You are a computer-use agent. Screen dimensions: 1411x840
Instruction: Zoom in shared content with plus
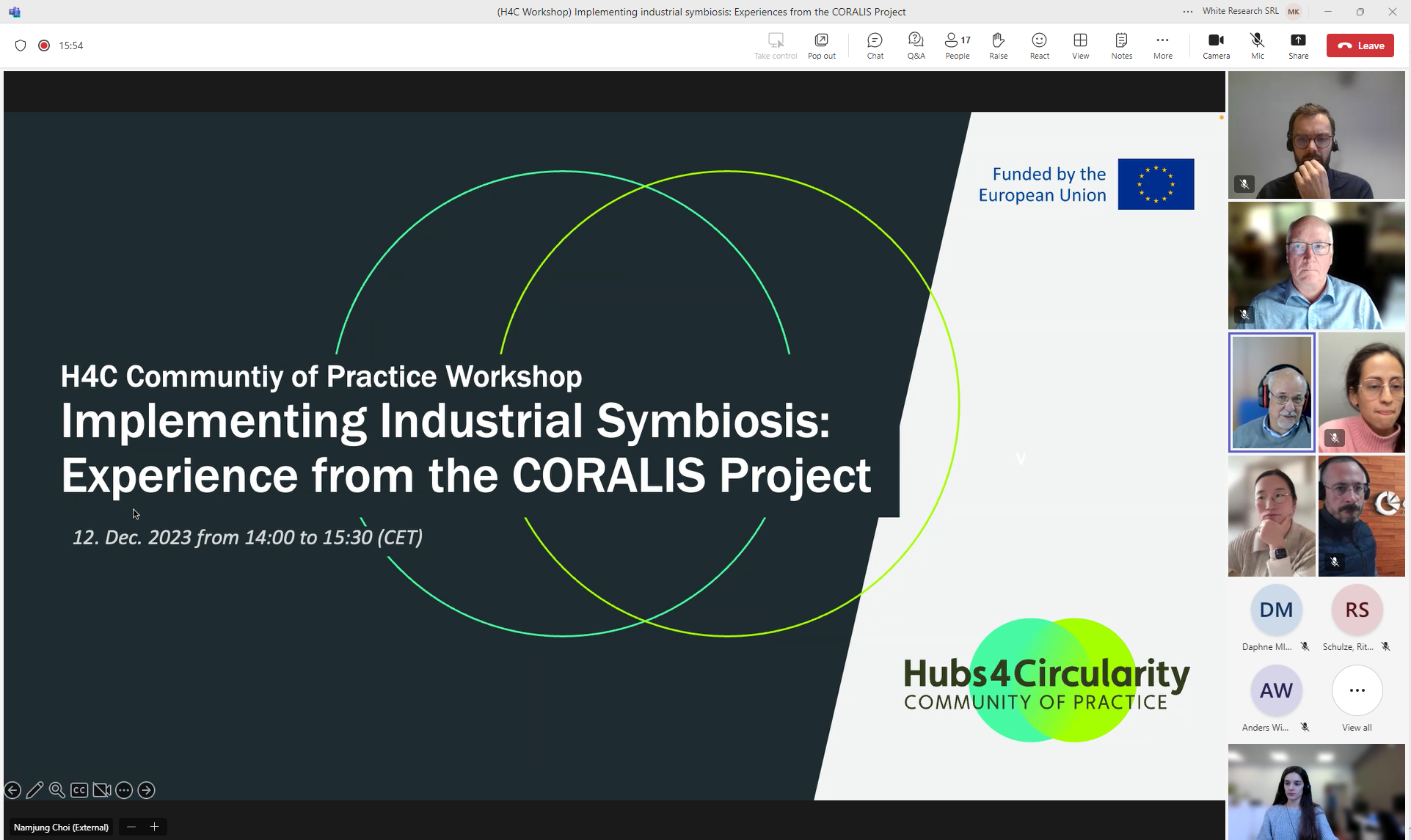pyautogui.click(x=154, y=827)
